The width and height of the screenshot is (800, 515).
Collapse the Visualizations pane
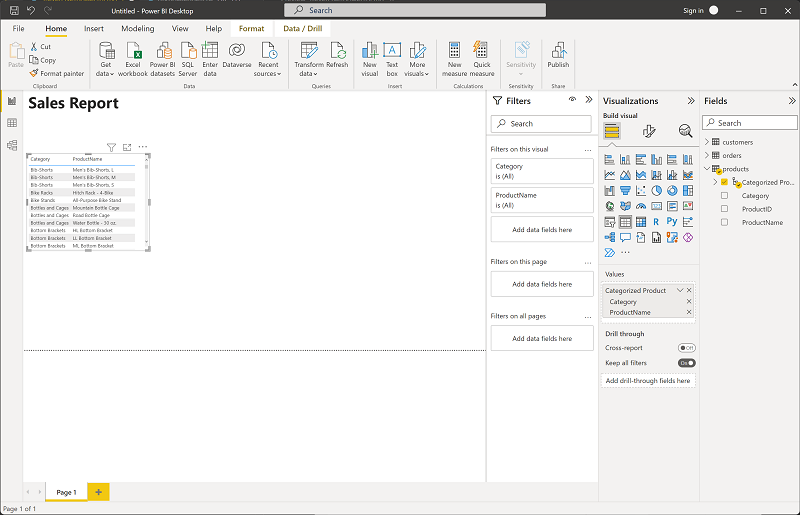691,101
